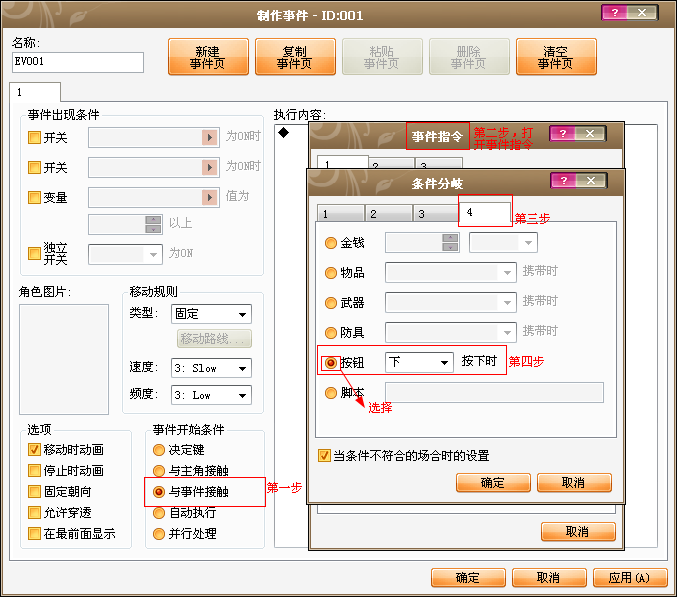Click the 角色图片 preview box
The width and height of the screenshot is (677, 597).
pos(64,359)
